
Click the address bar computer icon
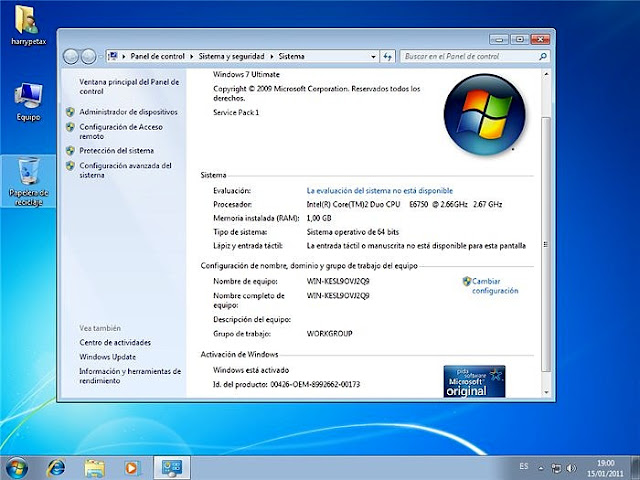click(x=113, y=56)
